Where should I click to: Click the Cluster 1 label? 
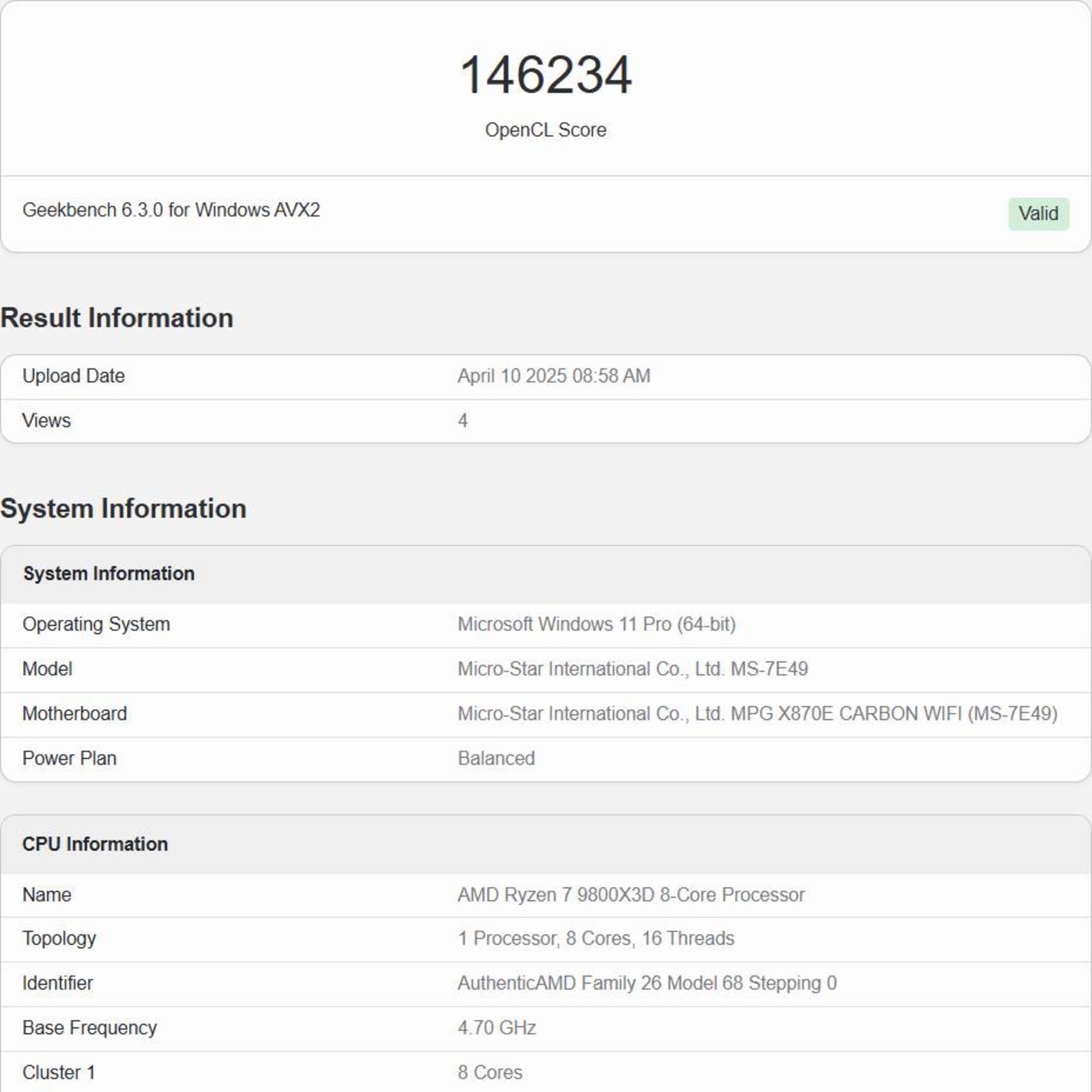pyautogui.click(x=59, y=1072)
